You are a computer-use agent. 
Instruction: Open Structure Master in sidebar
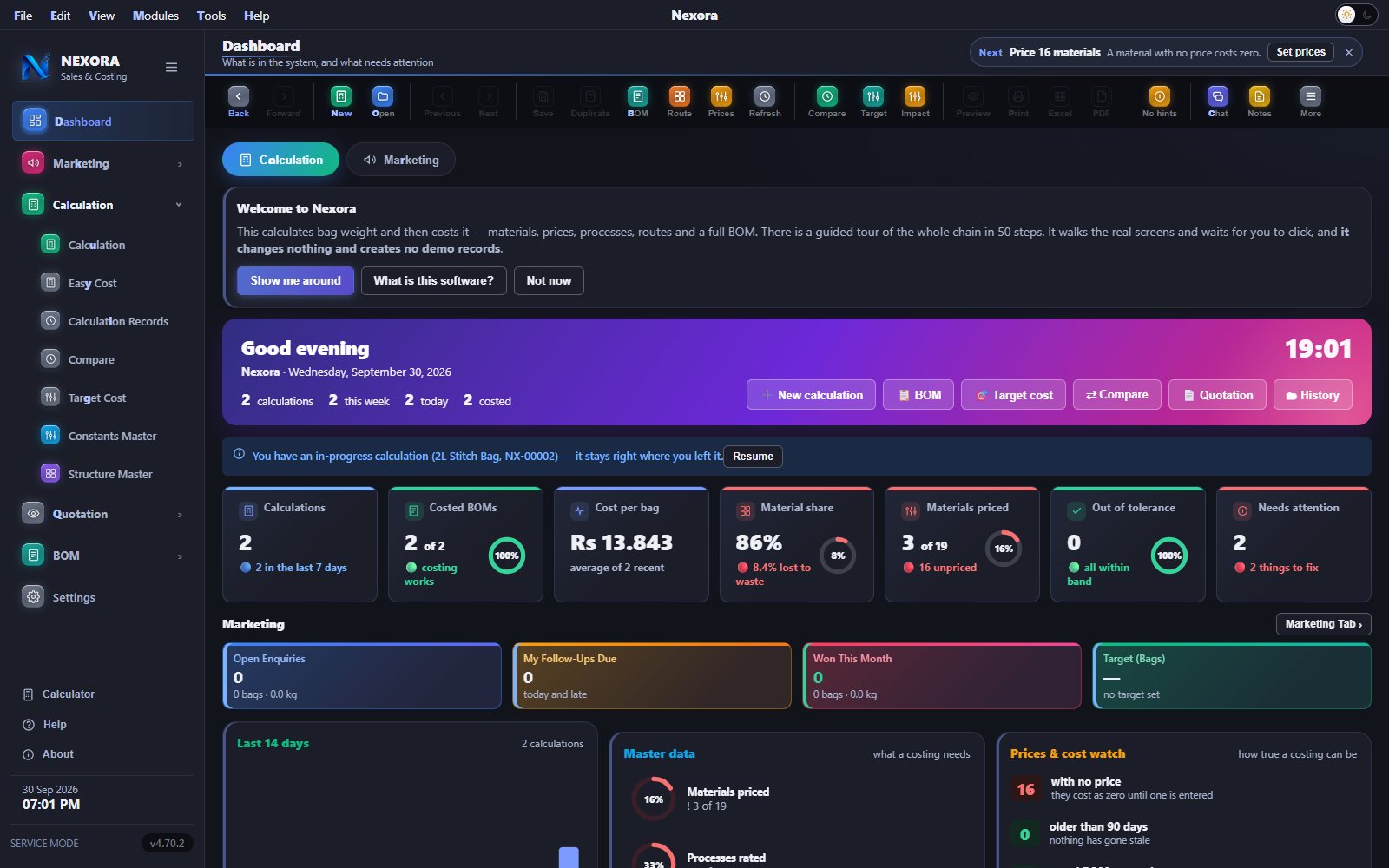[103, 474]
